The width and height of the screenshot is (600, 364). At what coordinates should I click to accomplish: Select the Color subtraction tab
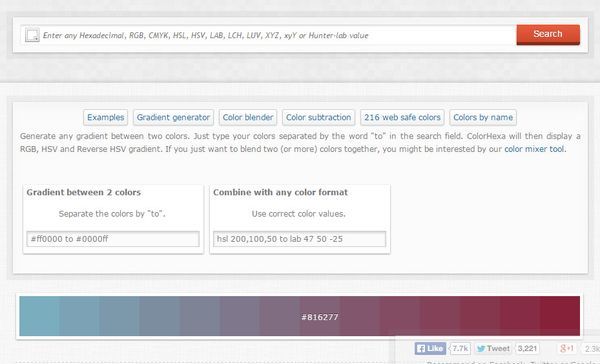(x=318, y=117)
